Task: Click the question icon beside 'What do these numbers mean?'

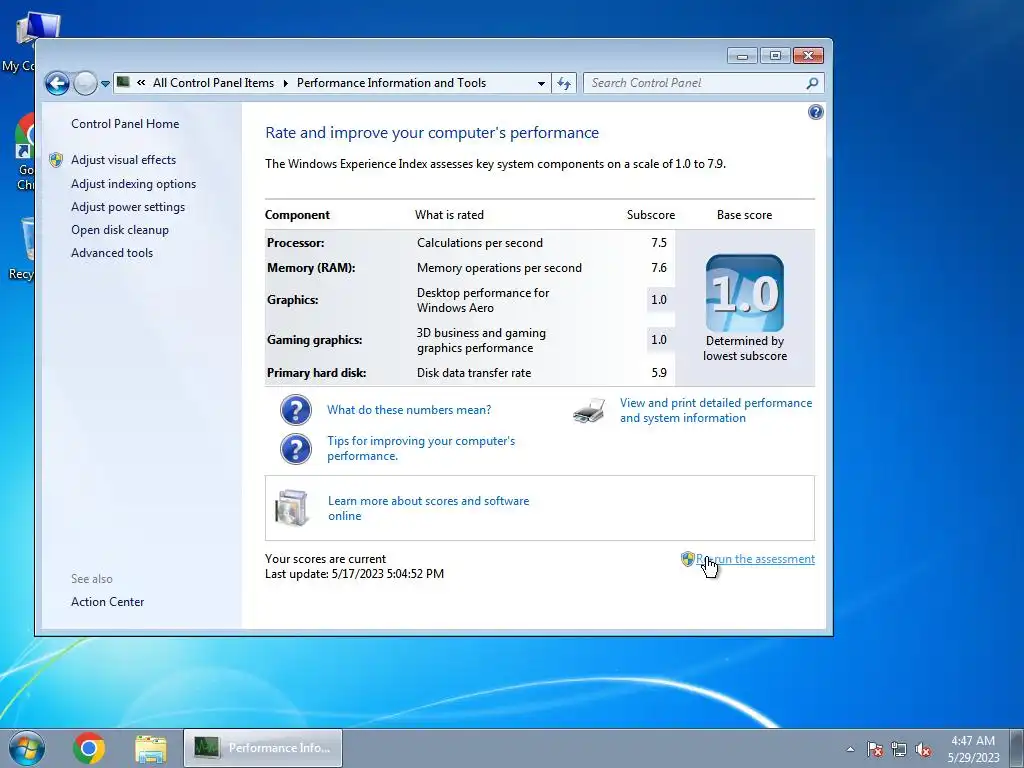Action: point(296,410)
